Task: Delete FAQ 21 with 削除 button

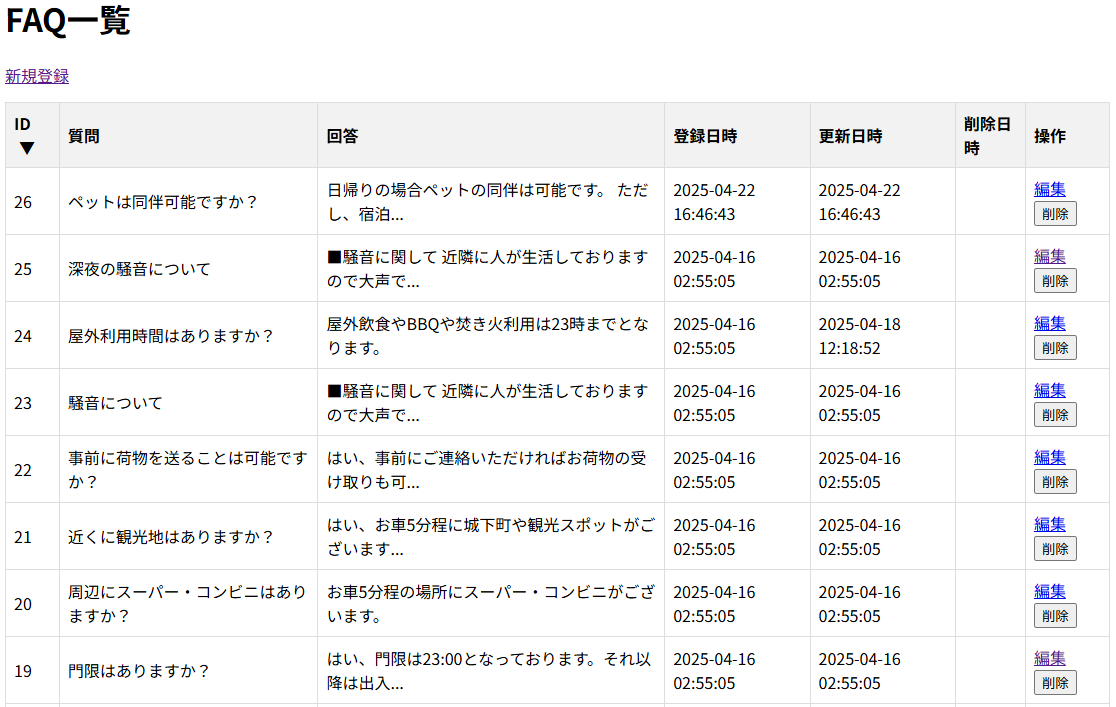Action: [1055, 548]
